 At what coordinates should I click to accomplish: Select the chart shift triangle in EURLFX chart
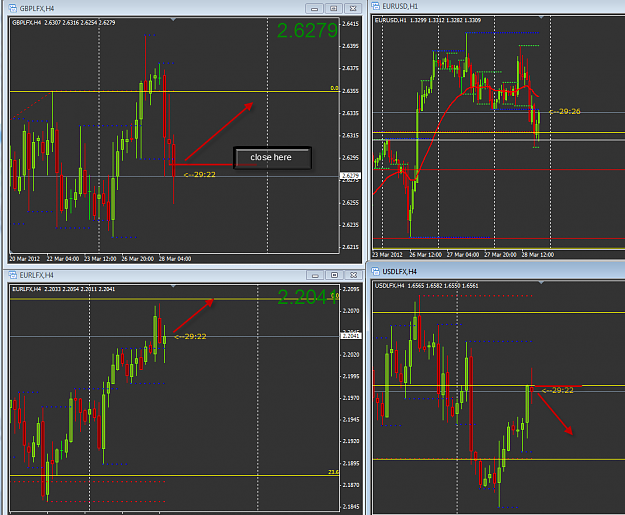click(x=173, y=286)
